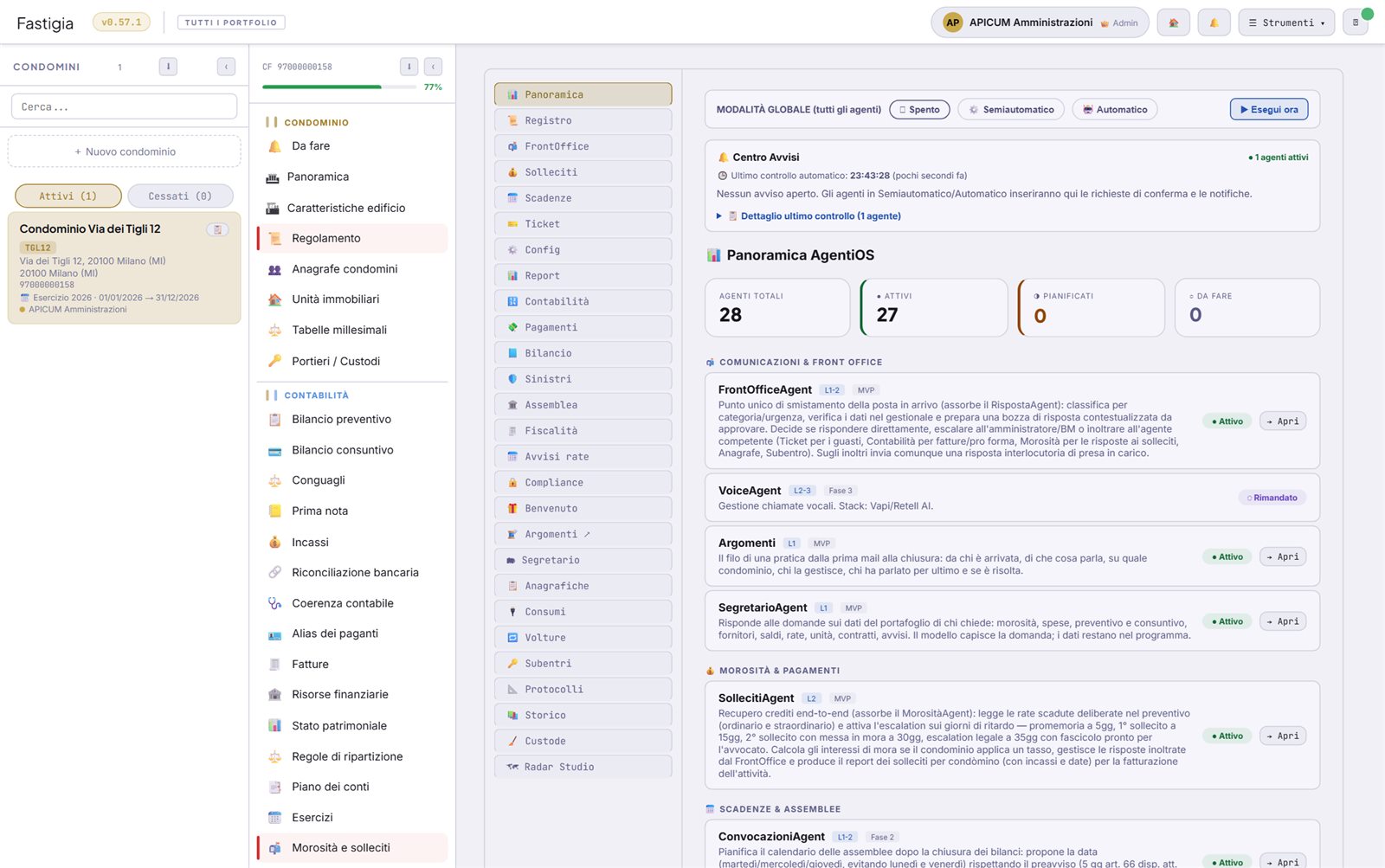Open the Consumi agent section
The image size is (1385, 868).
(583, 612)
